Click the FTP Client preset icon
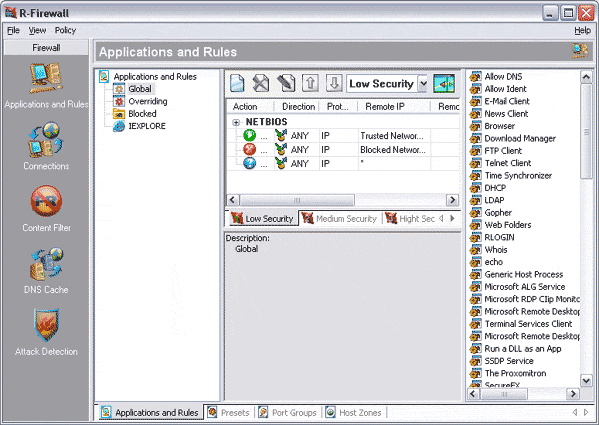This screenshot has width=599, height=425. point(475,150)
